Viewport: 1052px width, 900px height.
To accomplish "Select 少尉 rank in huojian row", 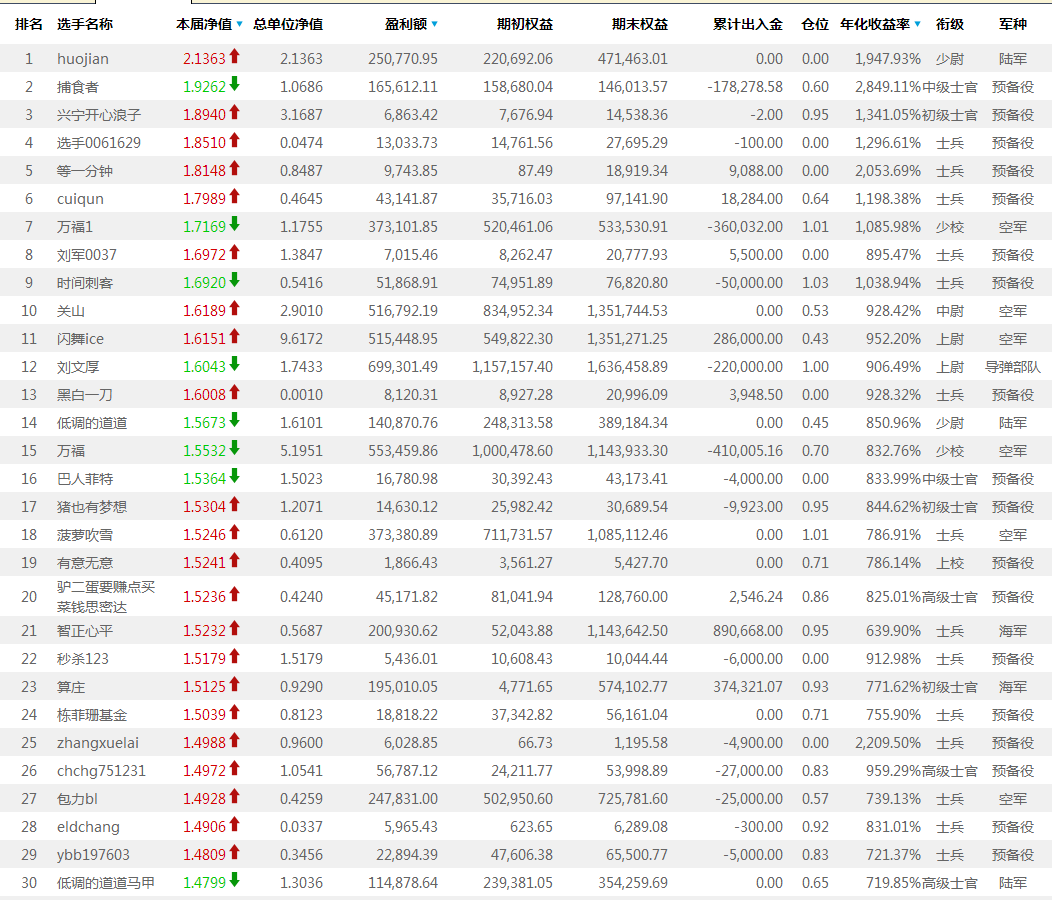I will [x=950, y=59].
